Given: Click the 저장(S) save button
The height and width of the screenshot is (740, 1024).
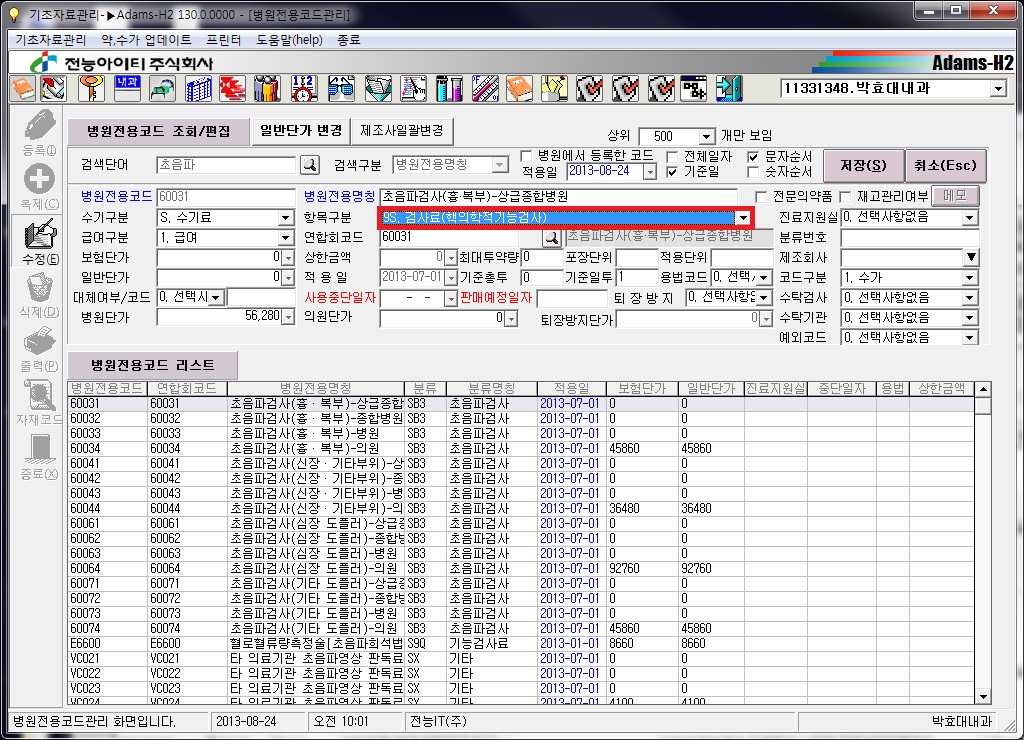Looking at the screenshot, I should (864, 165).
